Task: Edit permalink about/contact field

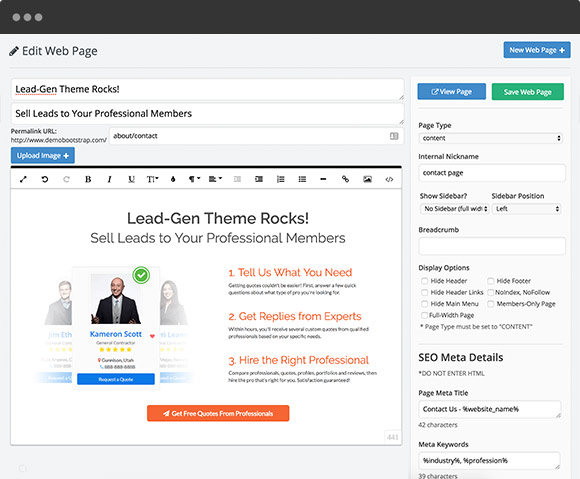Action: tap(256, 136)
